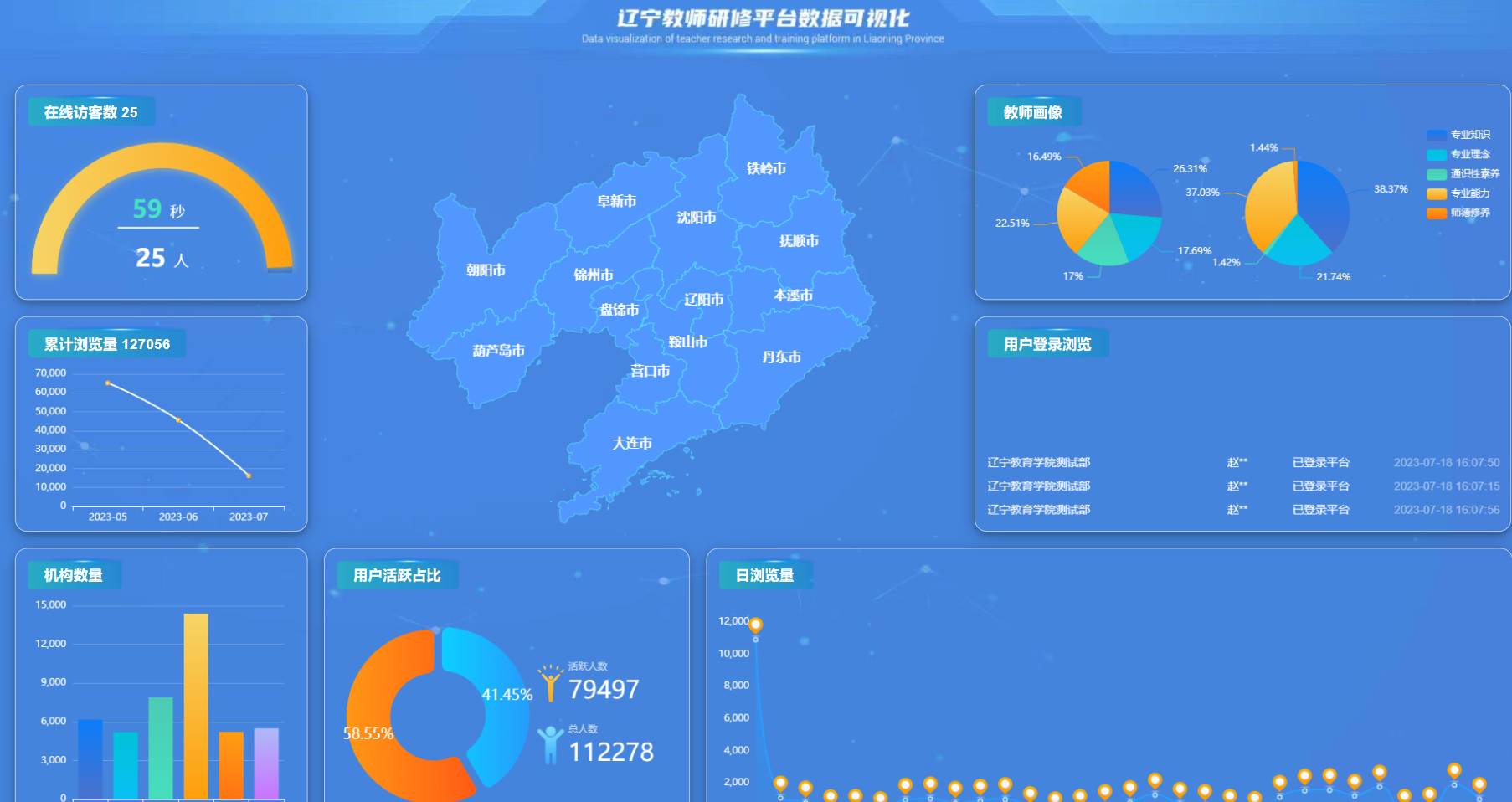Click the 专业能力 yellow legend swatch
Screen dimensions: 1512x802
click(1437, 193)
